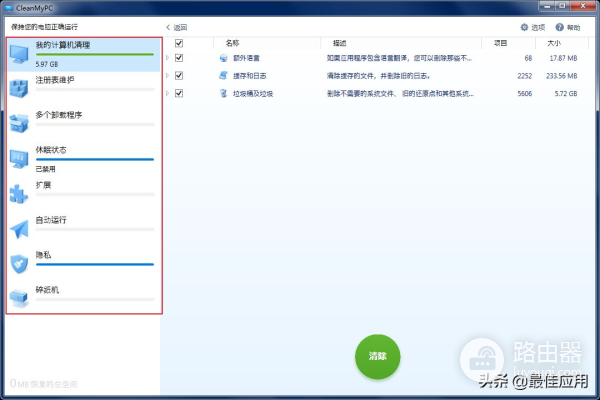This screenshot has height=400, width=600.
Task: Expand the 垃圾桶及垃圾 row arrow
Action: click(168, 93)
